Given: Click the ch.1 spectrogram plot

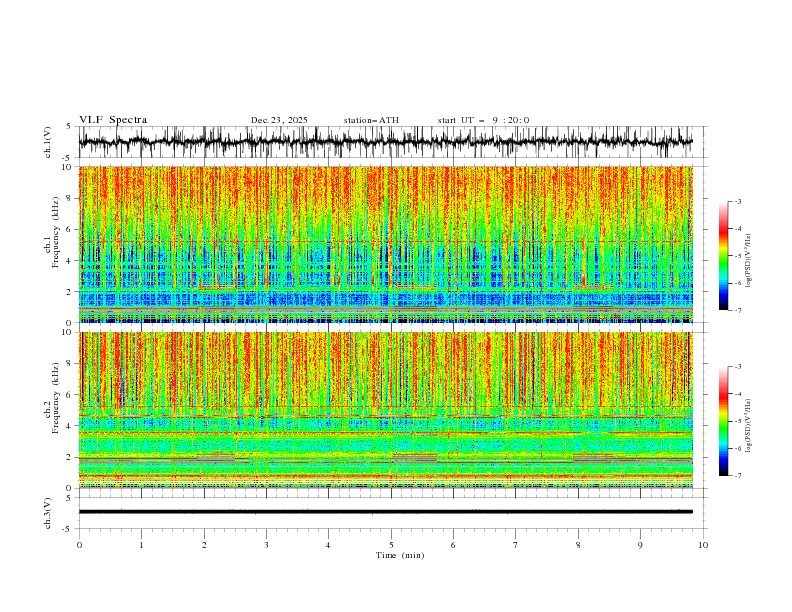Looking at the screenshot, I should 385,244.
